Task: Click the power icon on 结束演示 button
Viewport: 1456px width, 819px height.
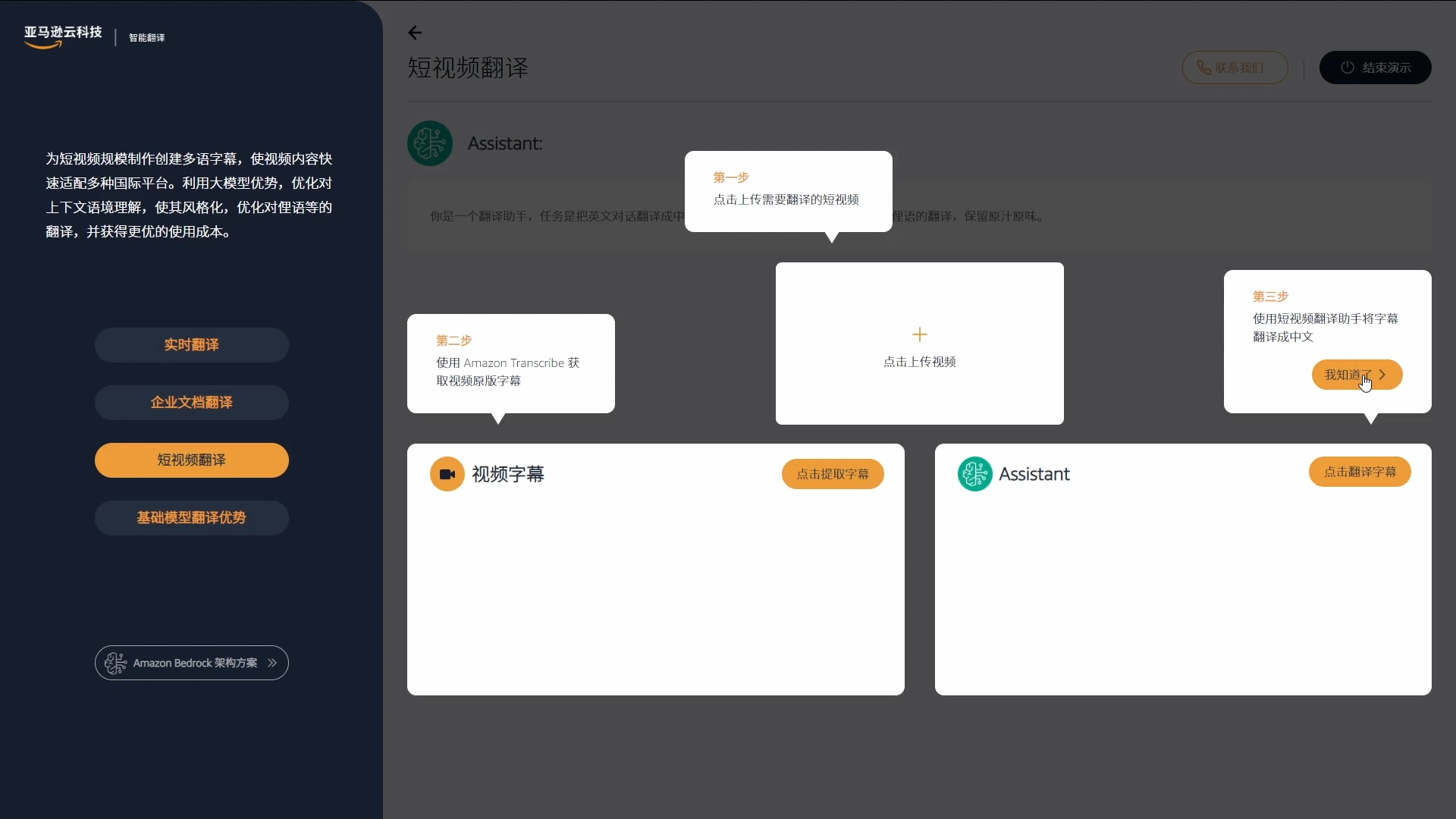Action: pos(1348,67)
